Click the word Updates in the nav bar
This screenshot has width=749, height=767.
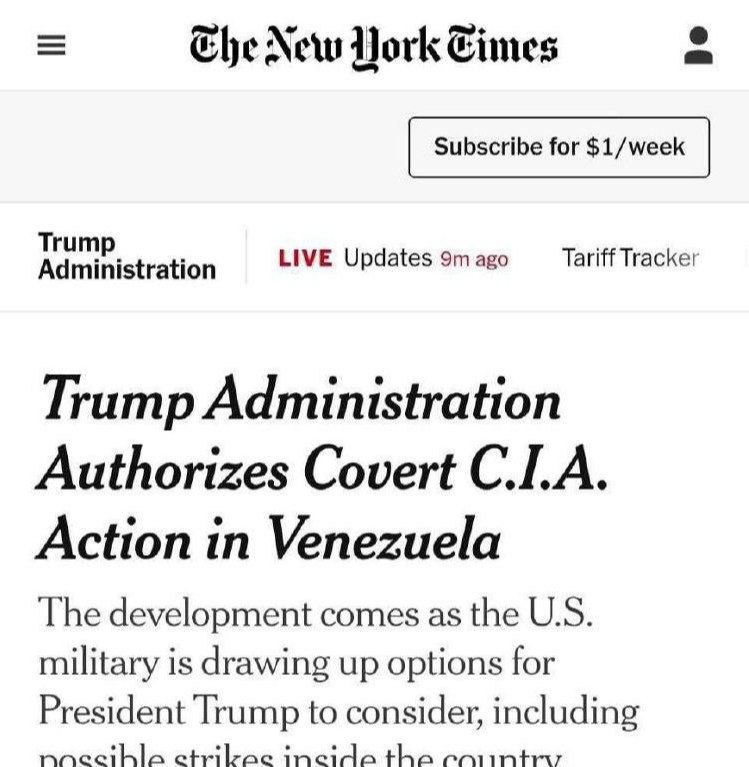(387, 258)
